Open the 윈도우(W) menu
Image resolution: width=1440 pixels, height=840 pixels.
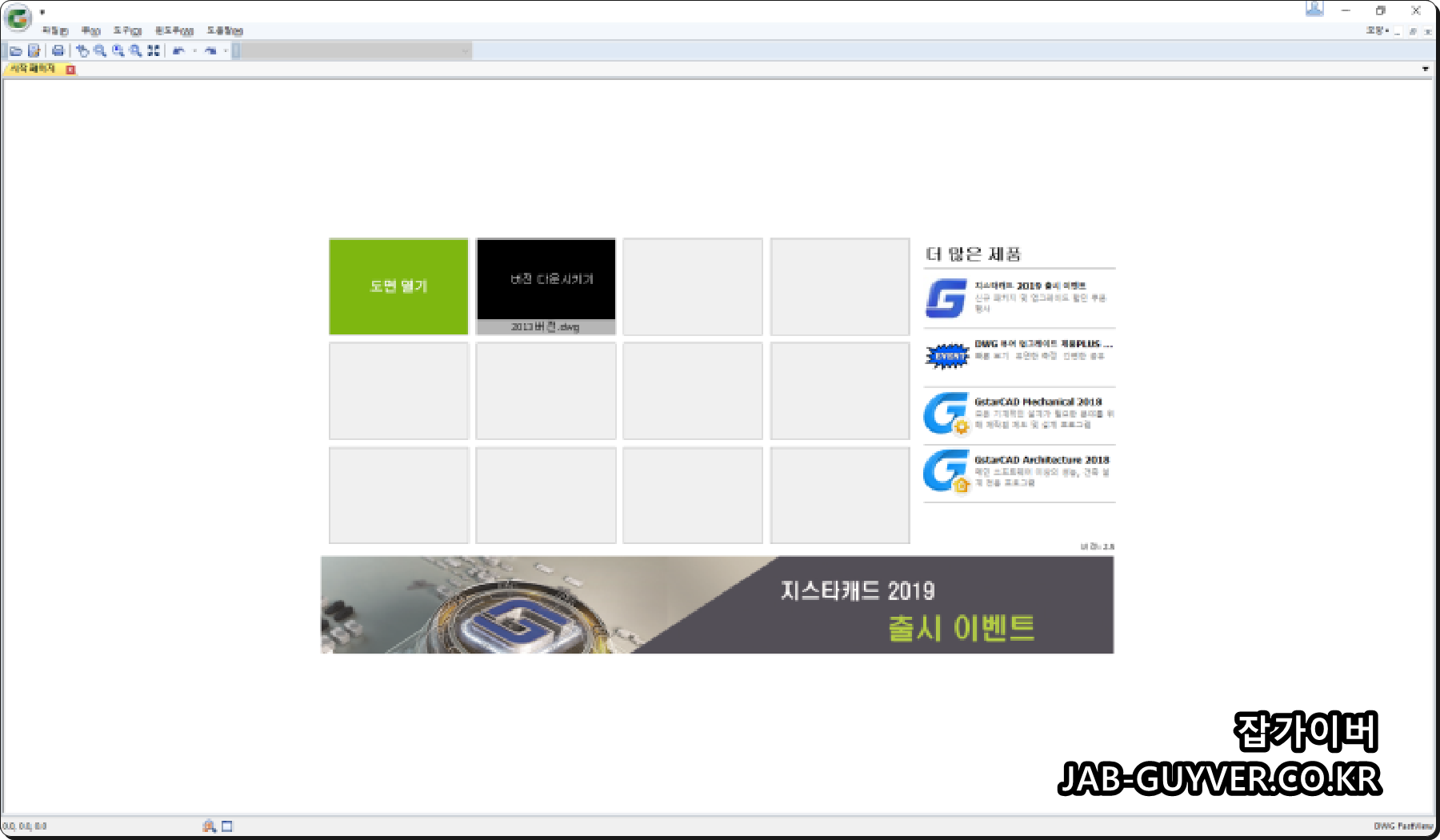(174, 30)
